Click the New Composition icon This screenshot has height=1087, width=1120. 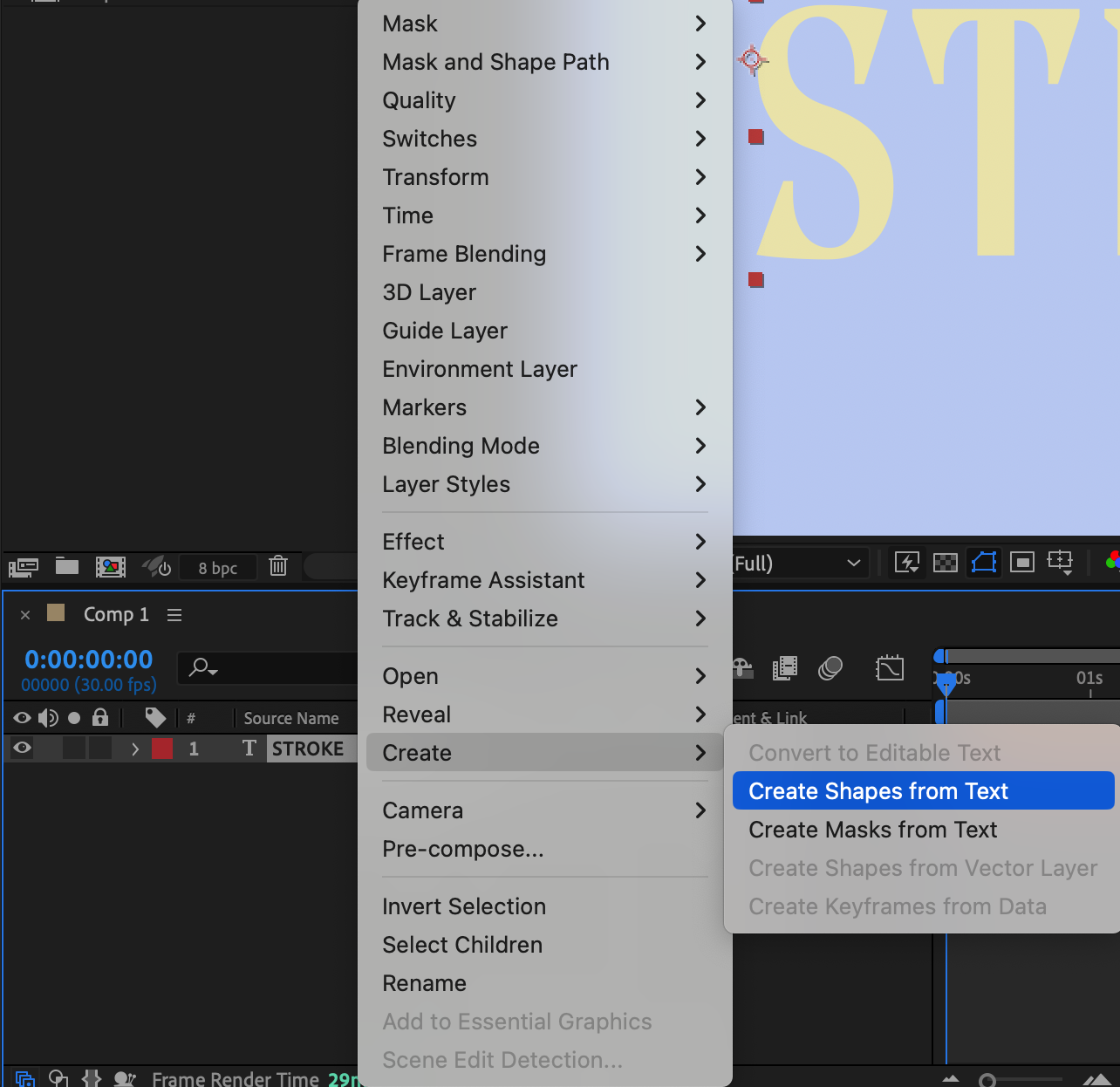(x=111, y=567)
